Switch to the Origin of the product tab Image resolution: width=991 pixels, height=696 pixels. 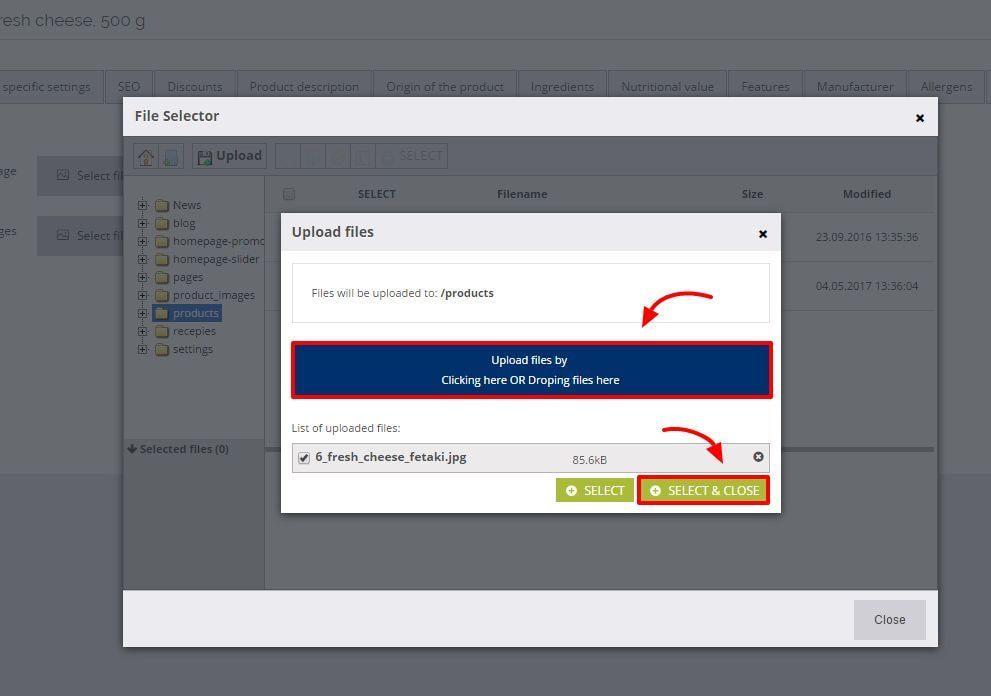(x=445, y=87)
